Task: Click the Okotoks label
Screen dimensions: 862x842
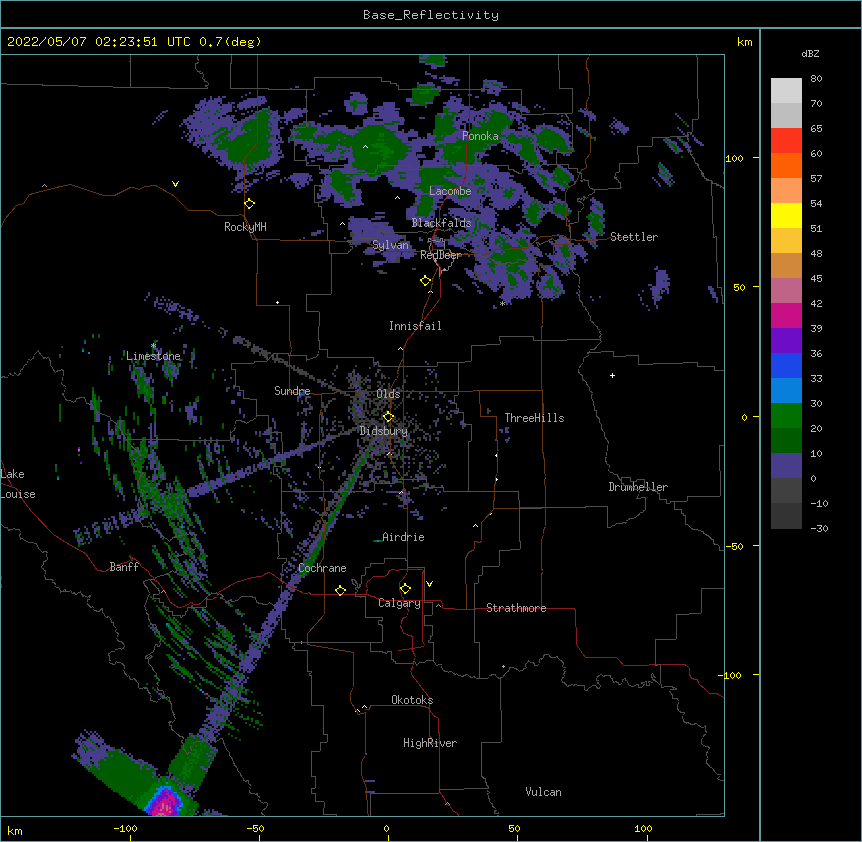Action: point(412,700)
